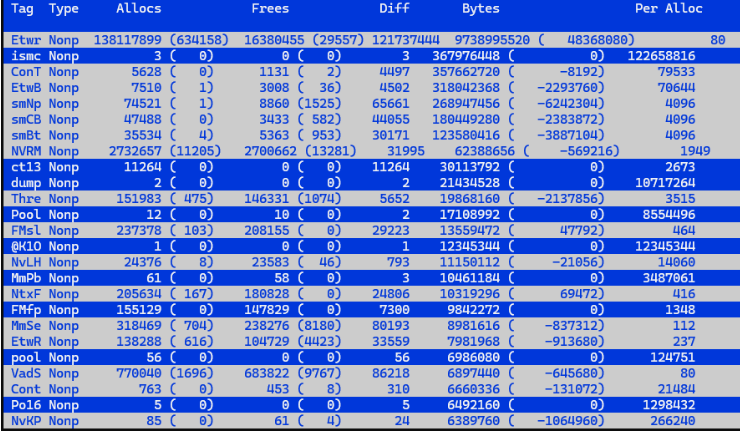
Task: Select the NtxF tag
Action: coord(26,294)
